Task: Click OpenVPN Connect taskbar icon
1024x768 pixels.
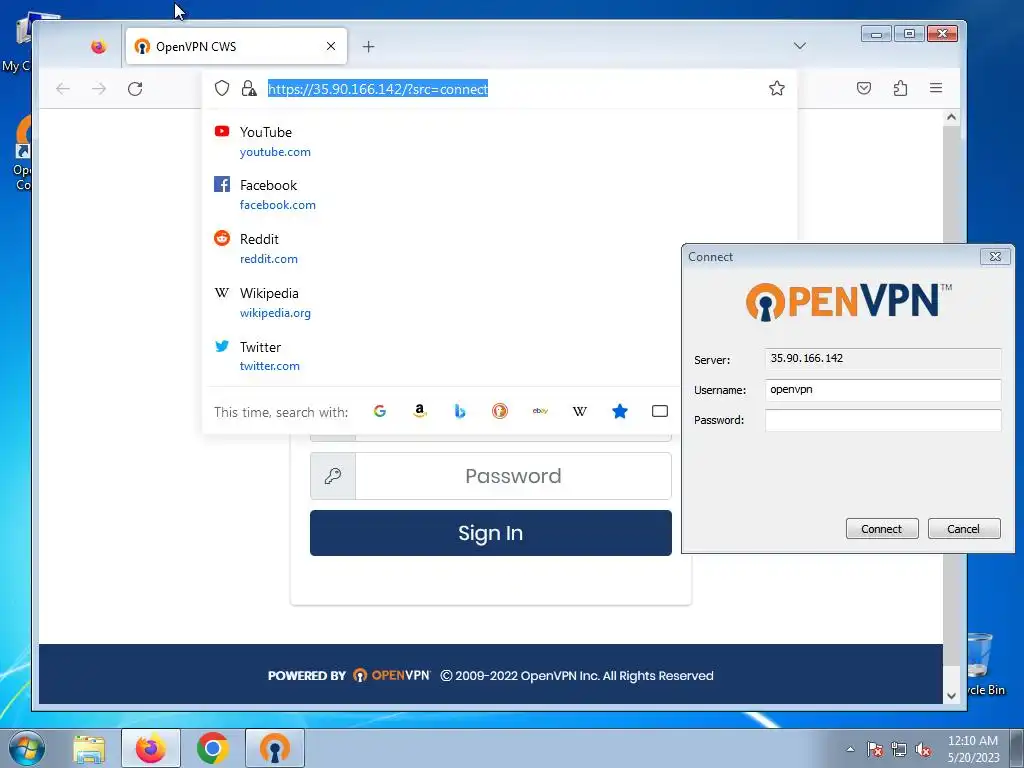Action: pos(274,748)
